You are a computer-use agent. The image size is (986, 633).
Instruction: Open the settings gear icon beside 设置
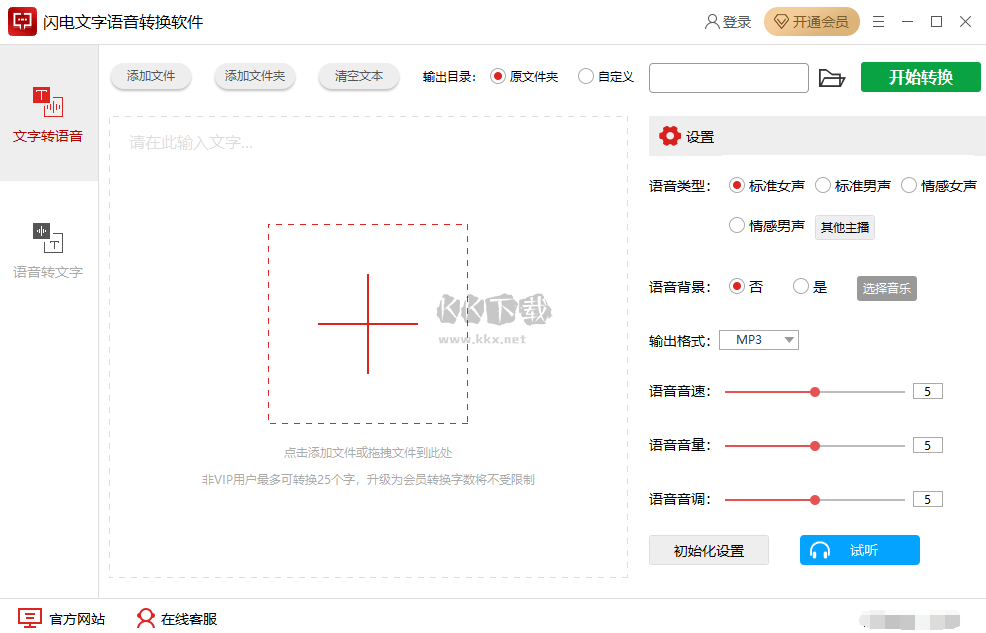670,136
